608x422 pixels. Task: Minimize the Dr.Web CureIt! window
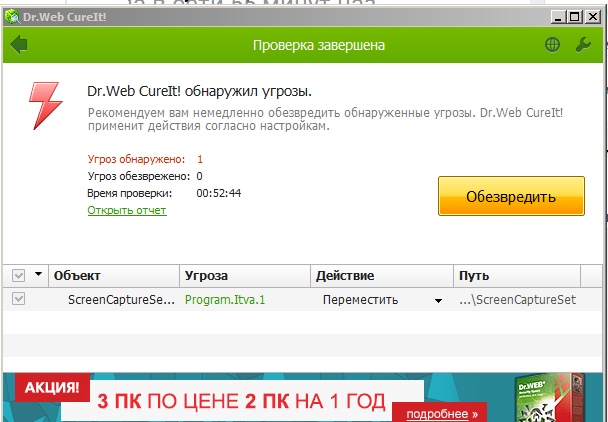click(x=558, y=17)
